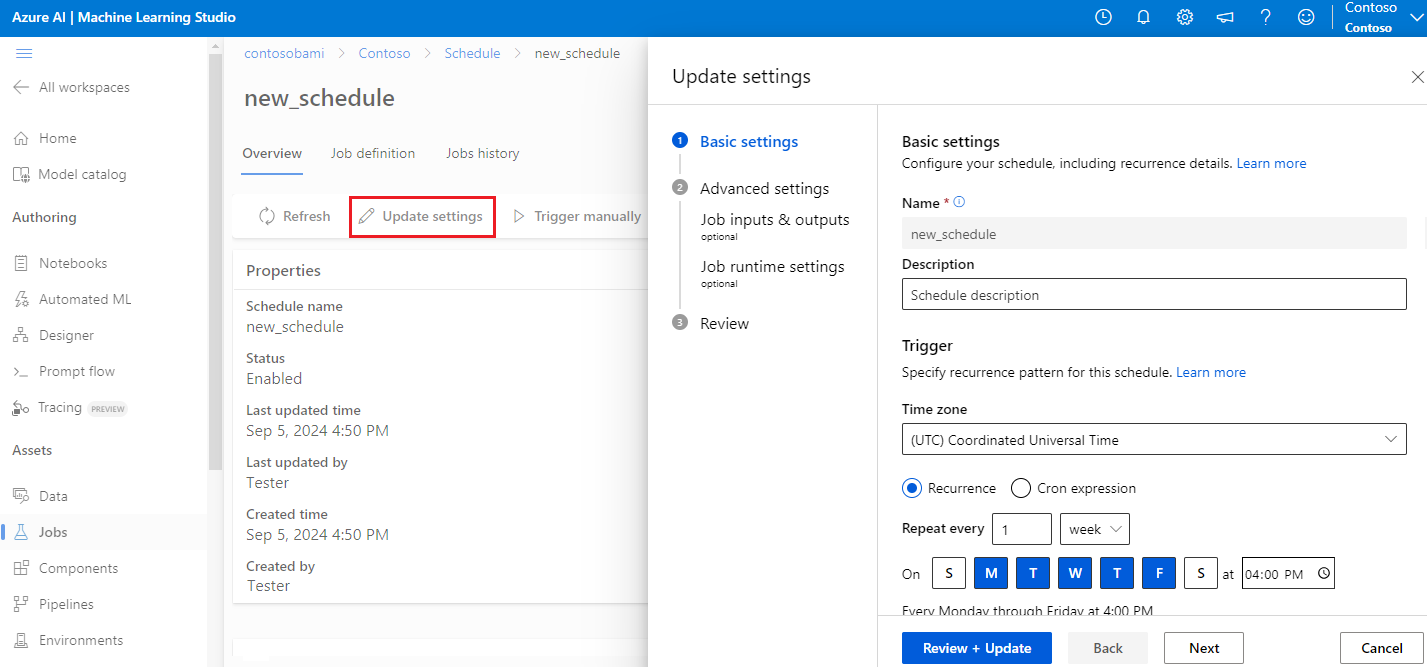This screenshot has width=1427, height=667.
Task: Switch to the Jobs history tab
Action: coord(483,153)
